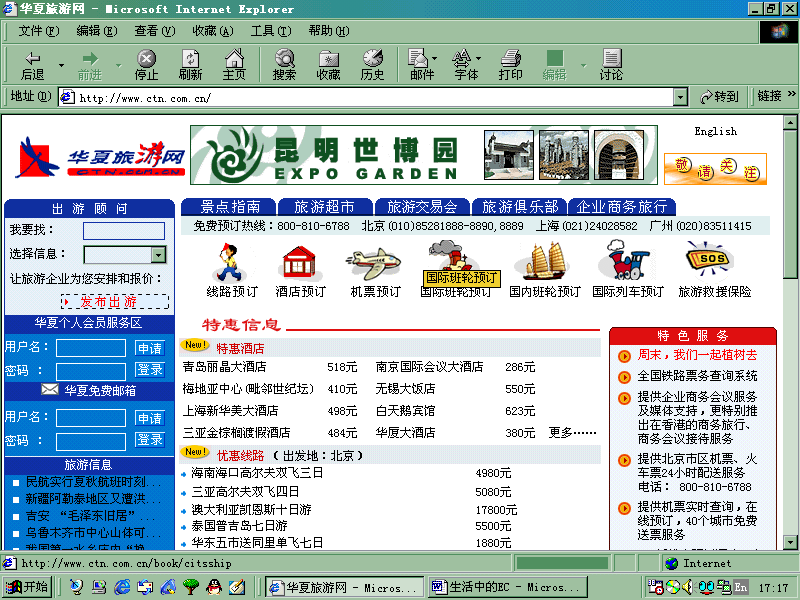
Task: Click the vertical scrollbar down arrow
Action: pos(790,542)
